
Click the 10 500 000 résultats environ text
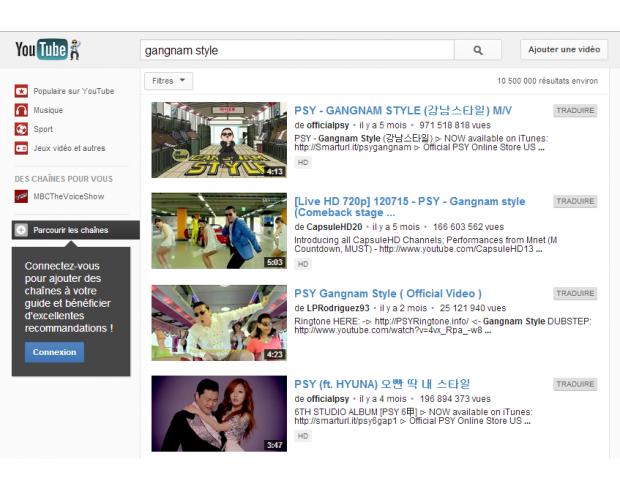click(547, 81)
